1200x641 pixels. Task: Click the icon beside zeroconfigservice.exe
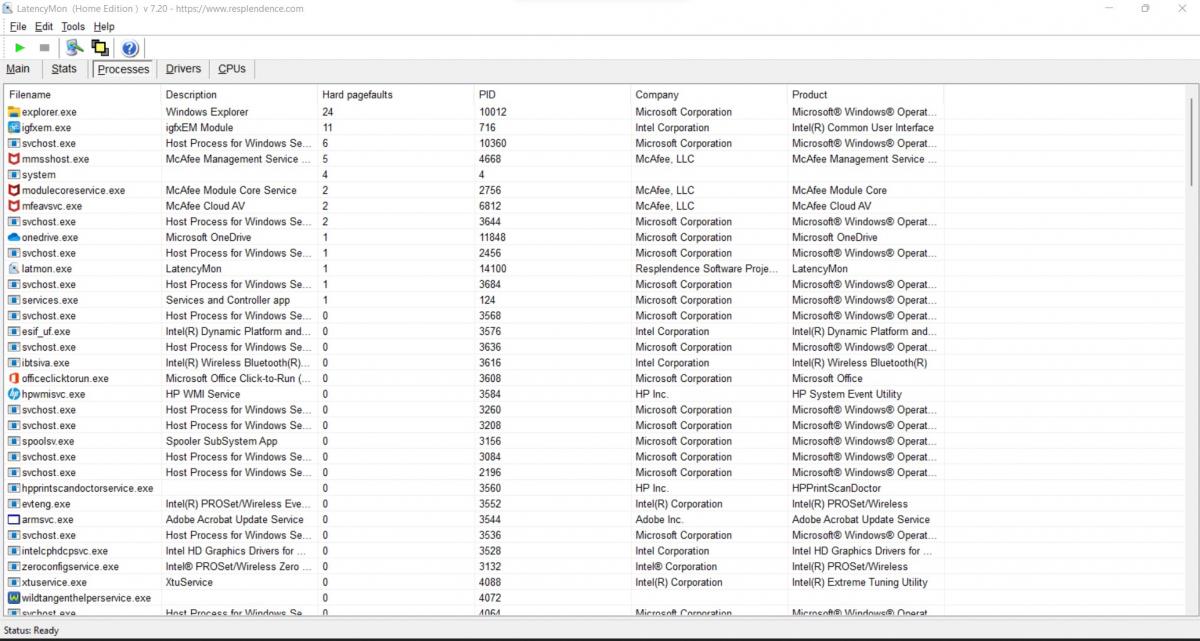14,567
